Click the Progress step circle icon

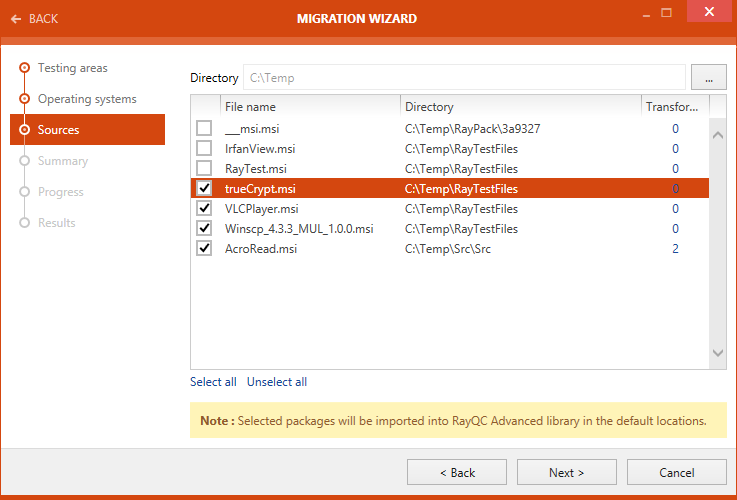pos(24,192)
